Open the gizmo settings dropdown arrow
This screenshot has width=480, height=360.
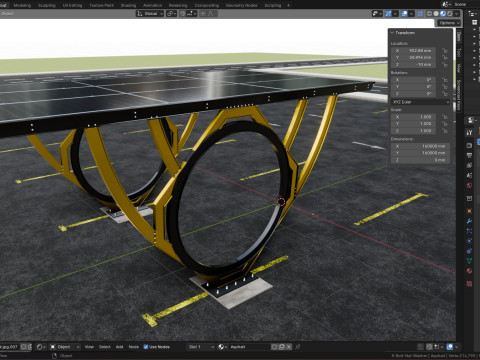[x=395, y=13]
